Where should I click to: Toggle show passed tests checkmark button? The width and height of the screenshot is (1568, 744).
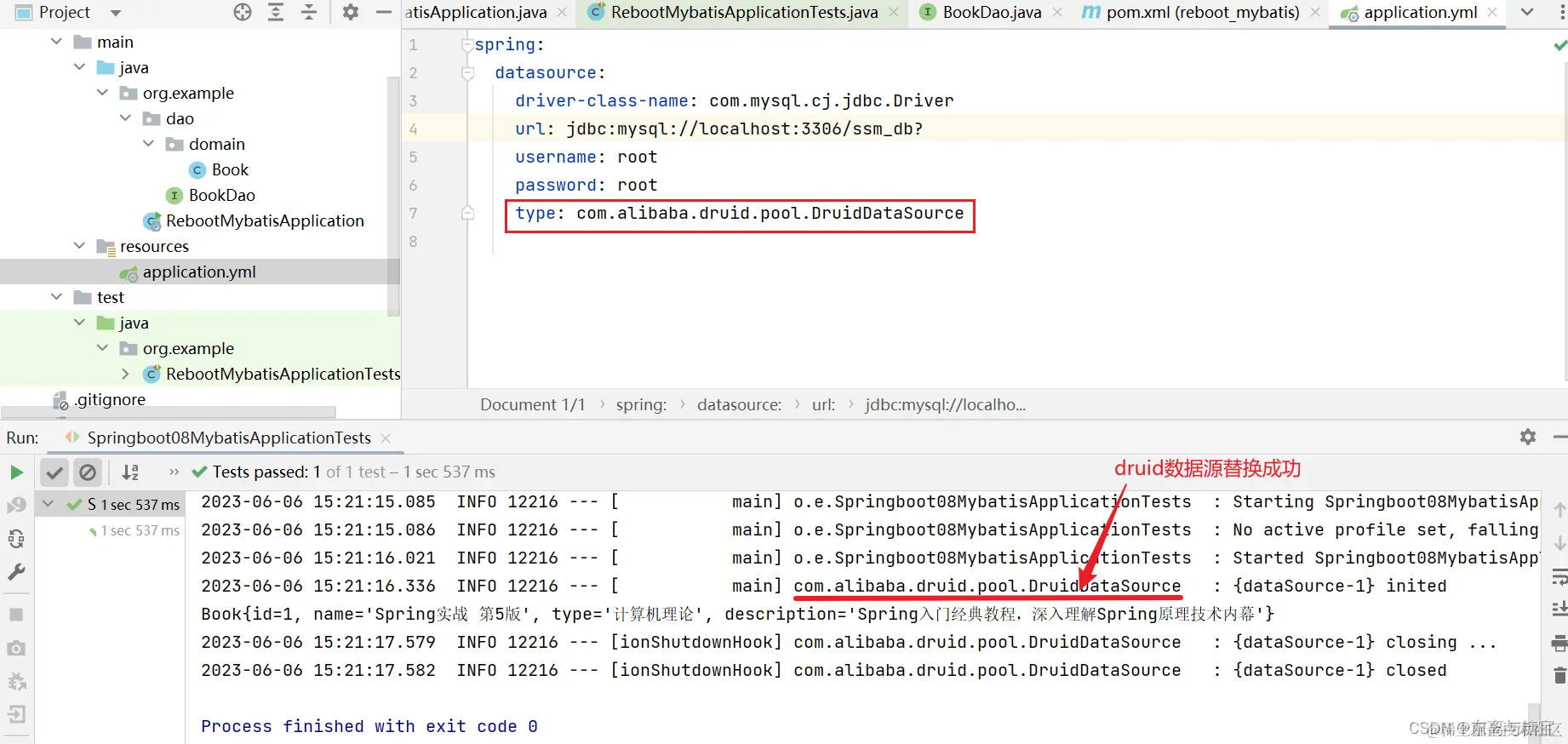point(54,472)
